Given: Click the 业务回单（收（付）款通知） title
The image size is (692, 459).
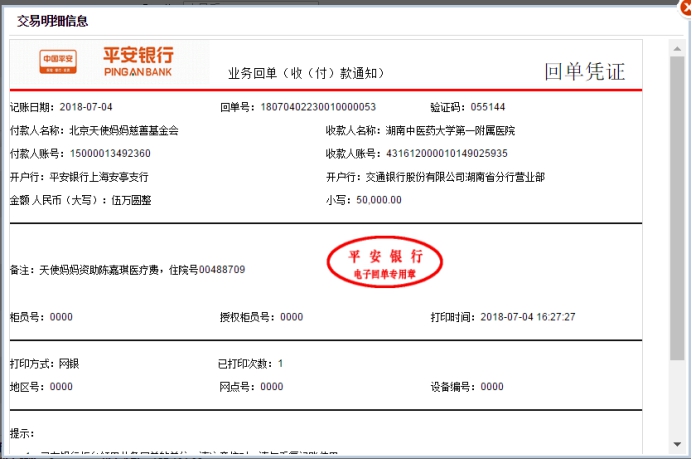Looking at the screenshot, I should click(x=306, y=73).
